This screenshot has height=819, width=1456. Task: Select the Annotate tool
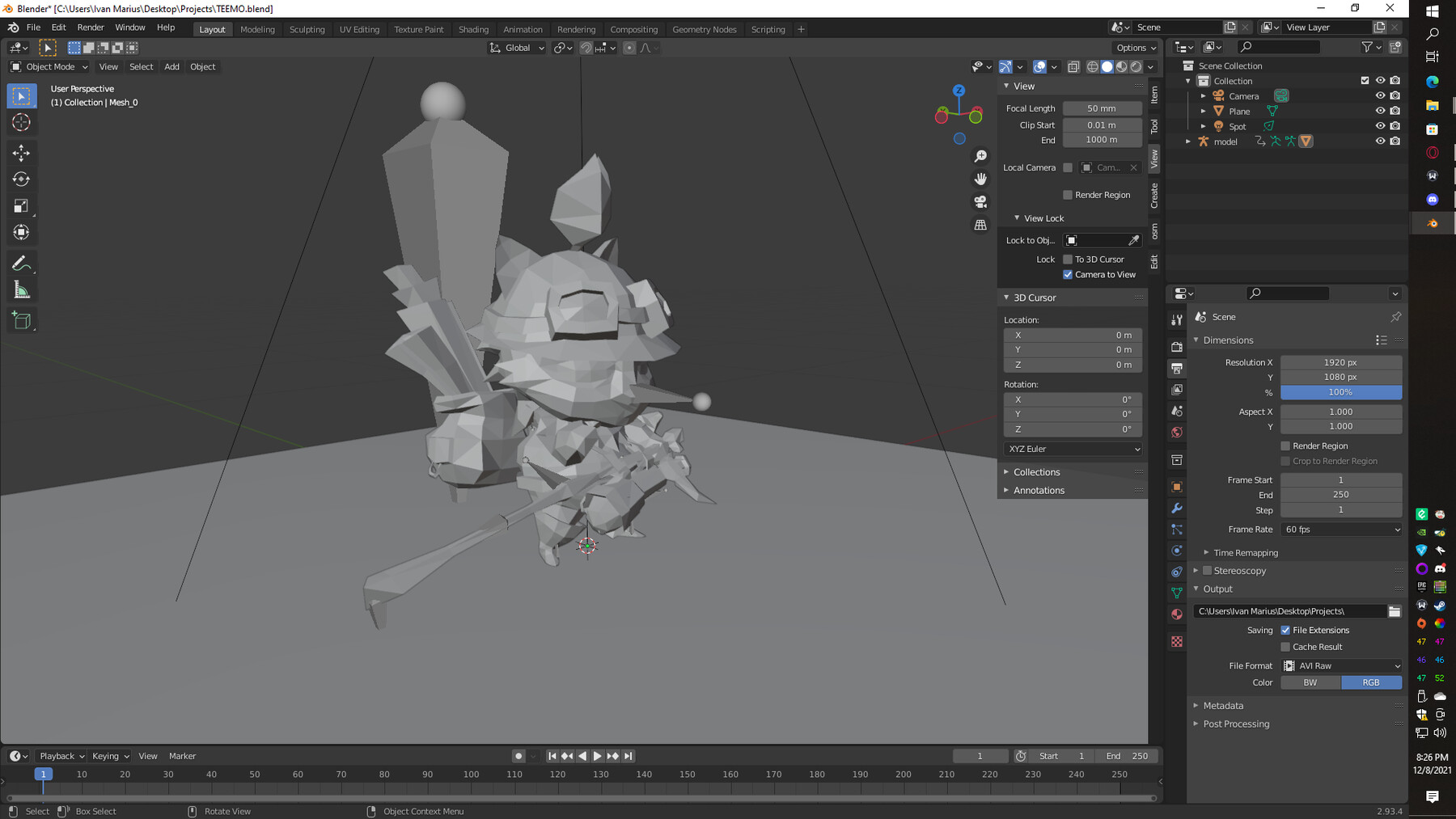pos(22,262)
